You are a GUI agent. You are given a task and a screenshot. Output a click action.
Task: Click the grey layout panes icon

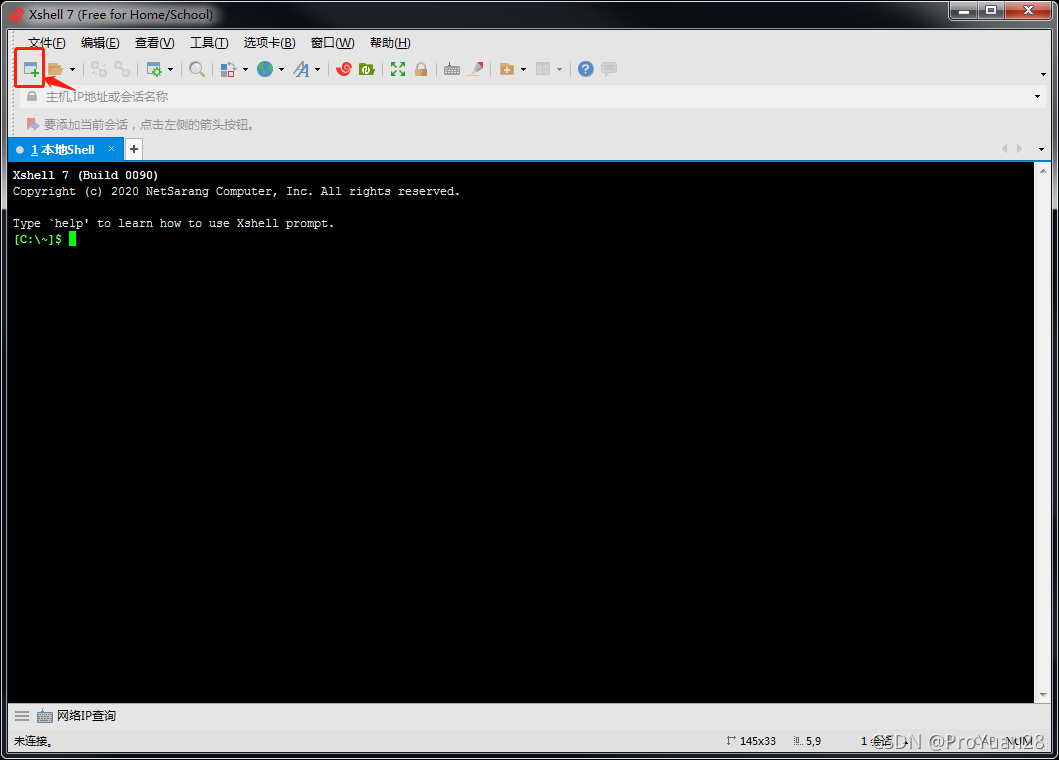[543, 69]
